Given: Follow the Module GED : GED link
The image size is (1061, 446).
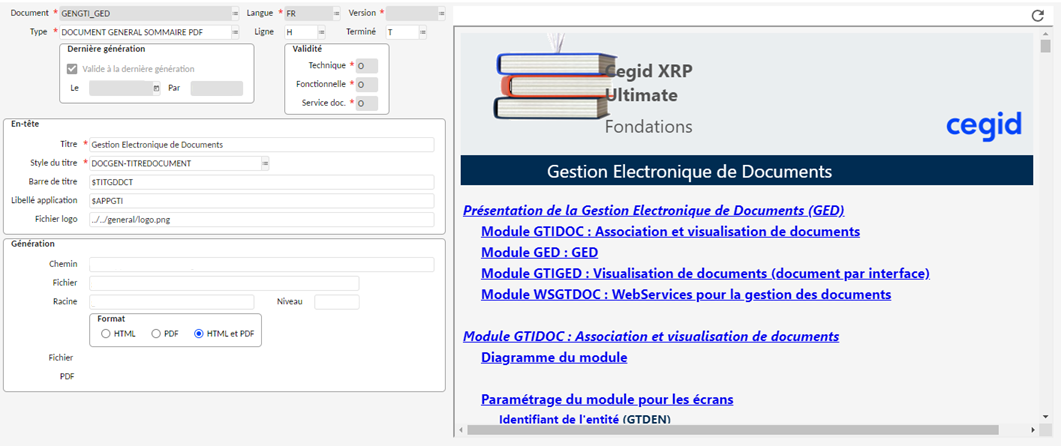Looking at the screenshot, I should 539,252.
